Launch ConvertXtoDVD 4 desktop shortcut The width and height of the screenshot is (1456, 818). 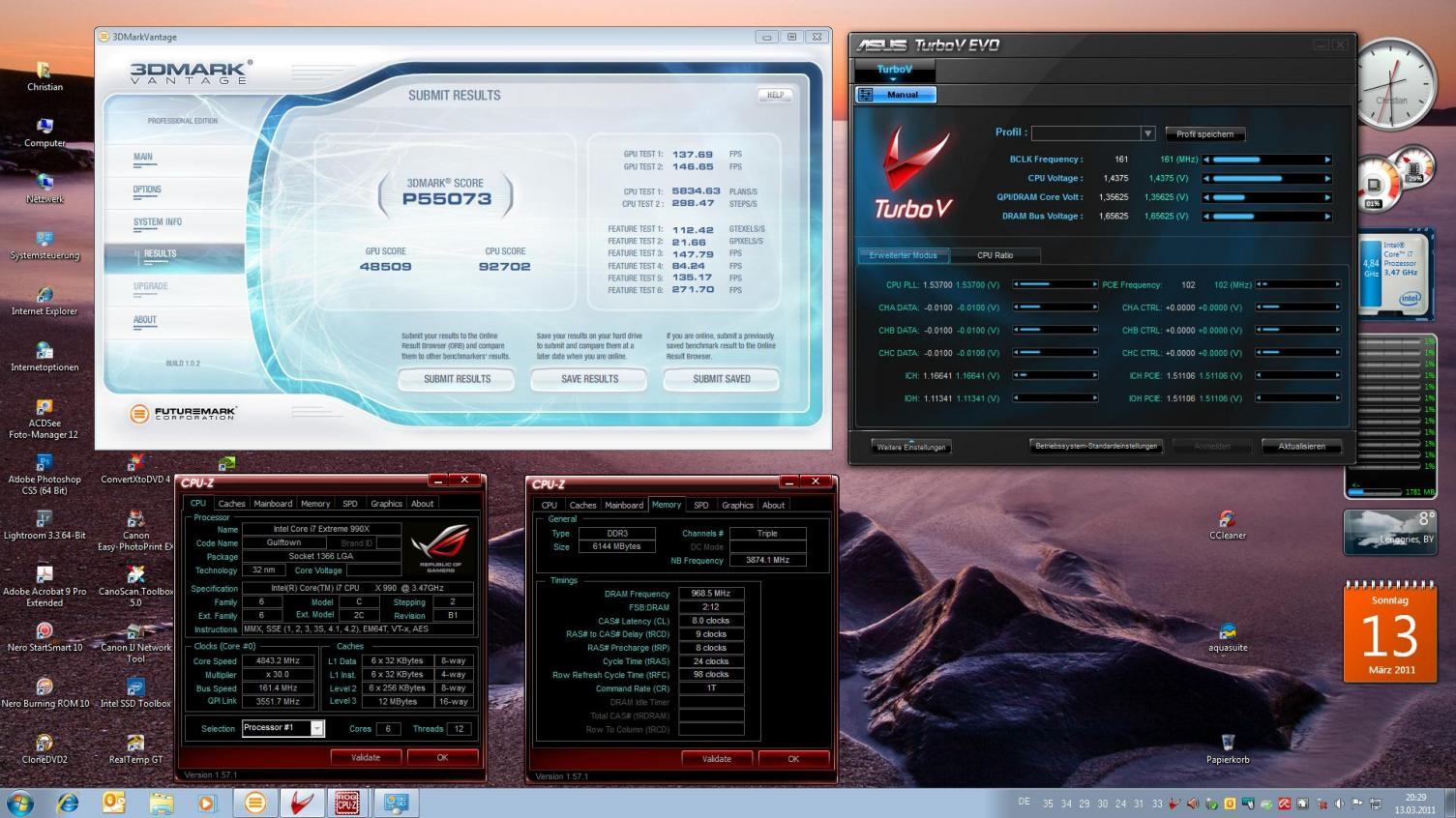click(x=135, y=469)
